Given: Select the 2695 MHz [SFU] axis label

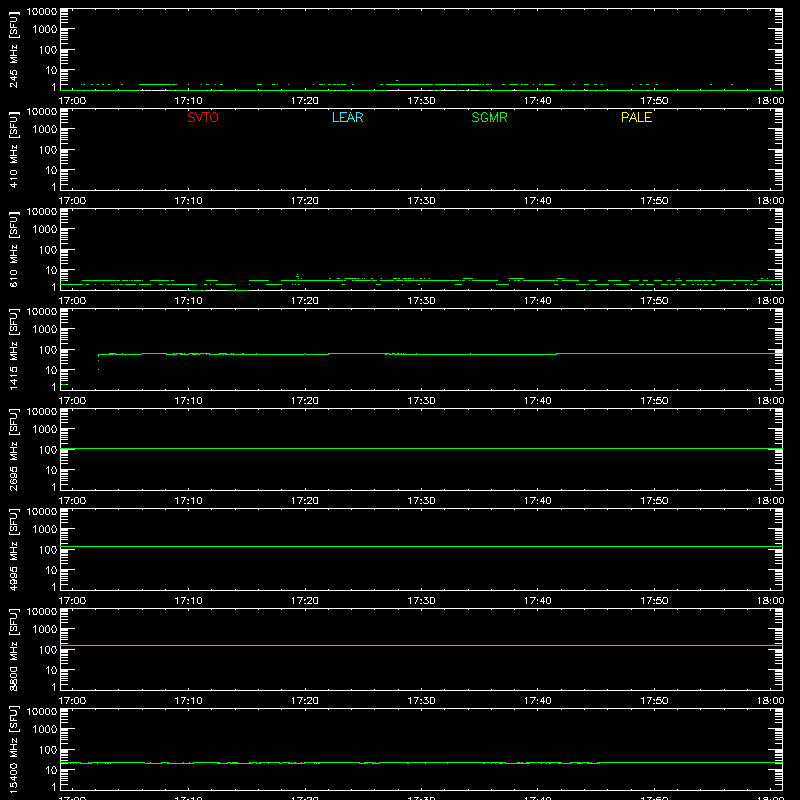Looking at the screenshot, I should pos(14,449).
